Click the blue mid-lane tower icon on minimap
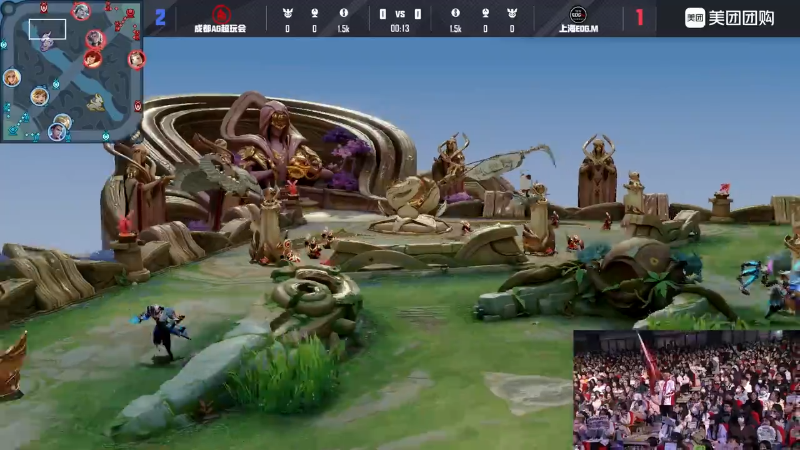 (56, 85)
